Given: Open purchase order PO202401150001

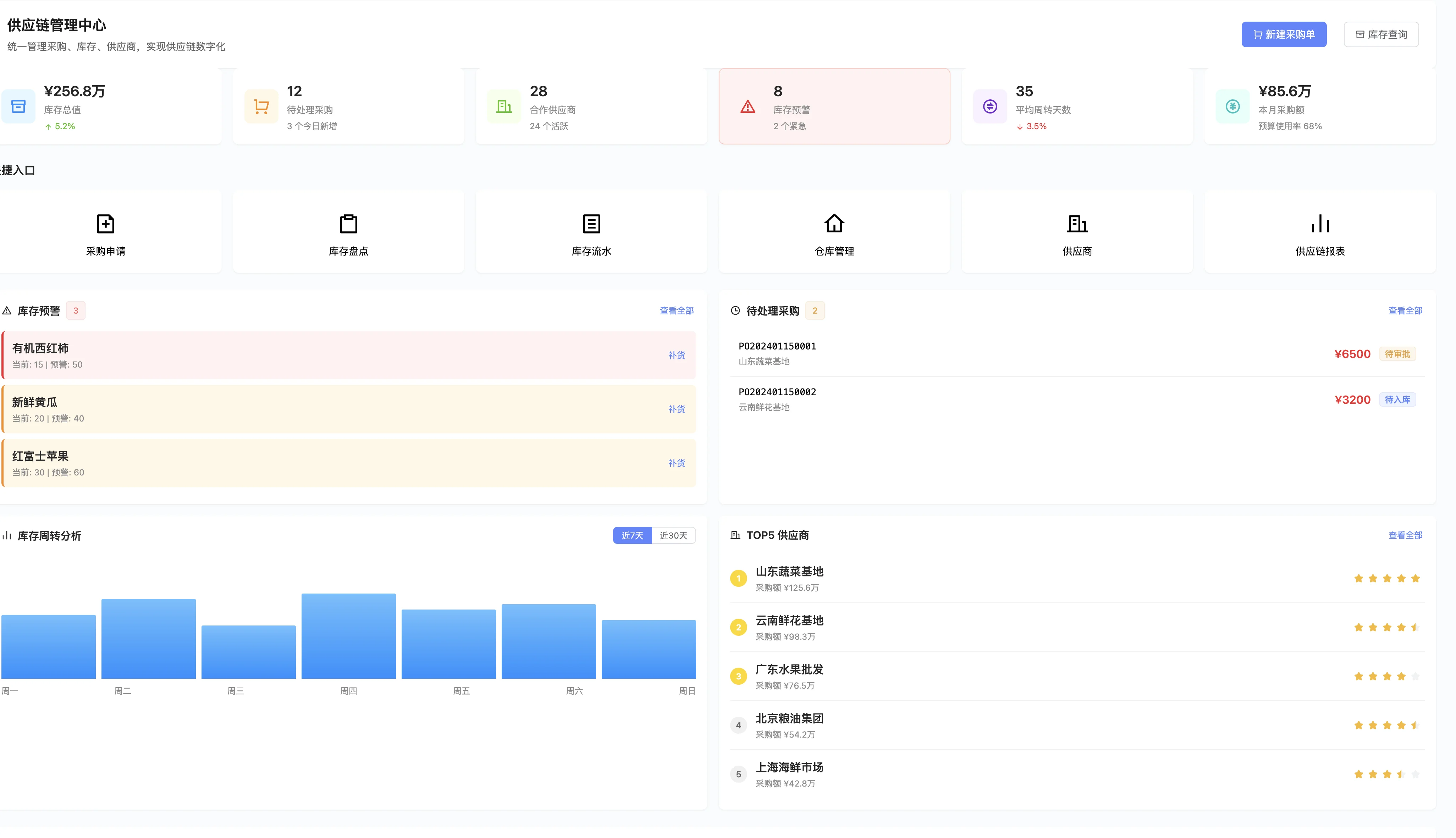Looking at the screenshot, I should click(777, 346).
